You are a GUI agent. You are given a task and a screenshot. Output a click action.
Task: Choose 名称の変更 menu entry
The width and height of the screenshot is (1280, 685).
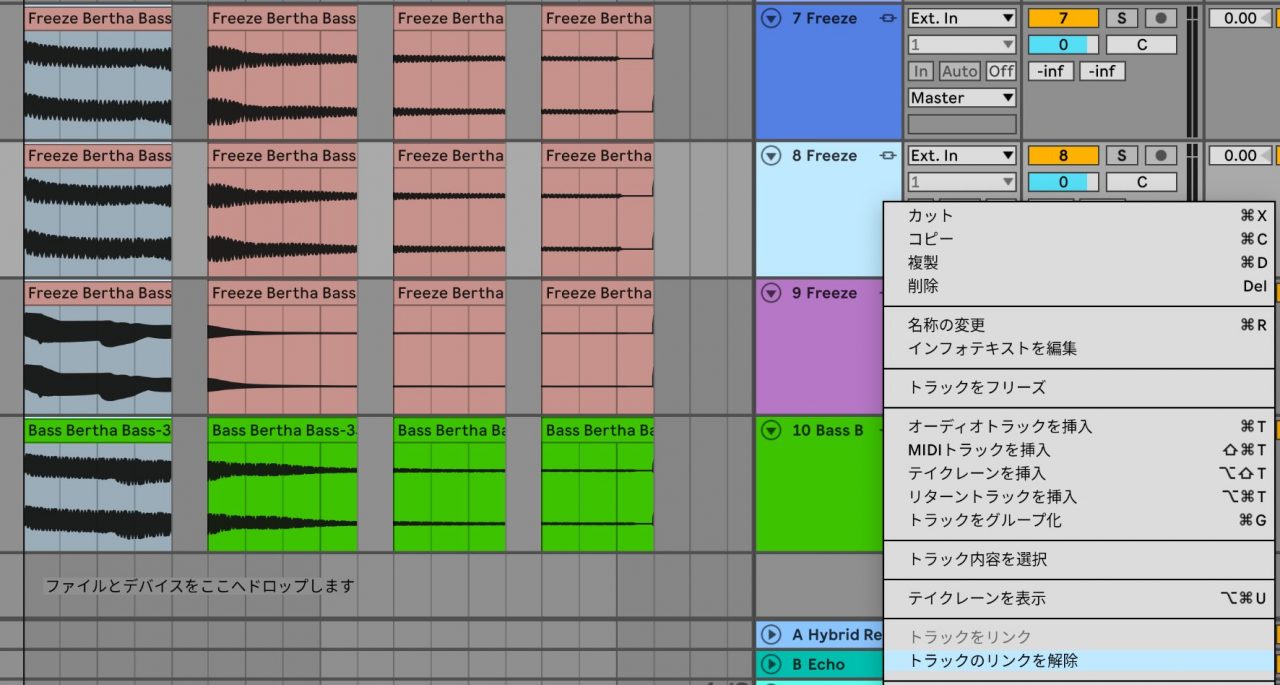click(1080, 325)
